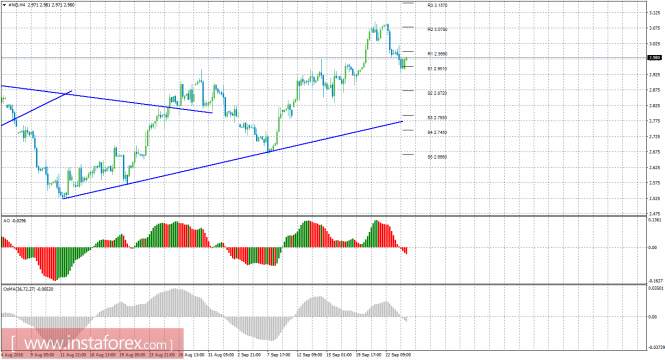Viewport: 665px width, 360px height.
Task: Open the www.instaforex.com watermark link
Action: click(92, 343)
